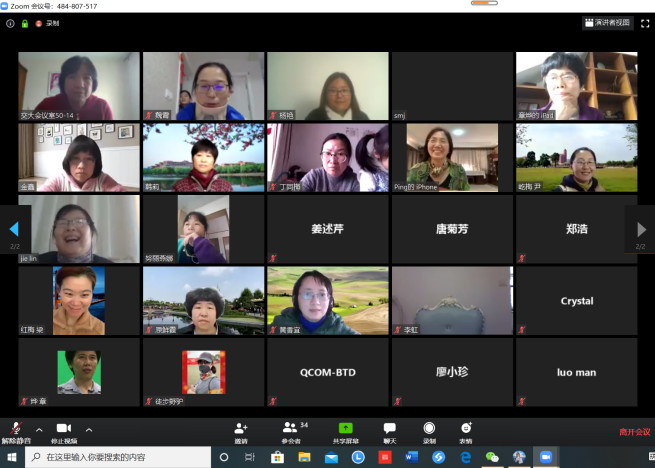Screen dimensions: 655x468
Task: Click the red Leave Meeting text
Action: pyautogui.click(x=633, y=432)
